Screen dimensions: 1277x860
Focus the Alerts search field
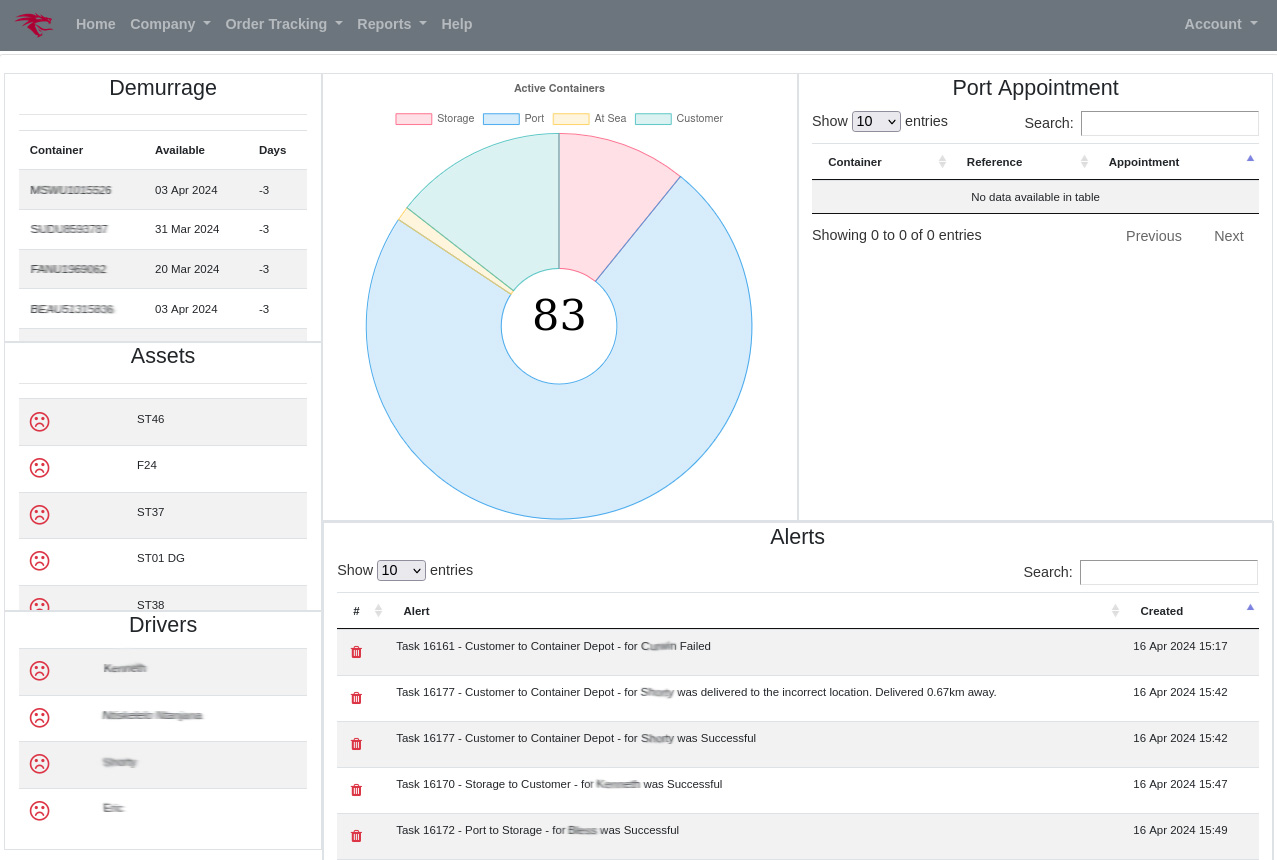tap(1168, 573)
